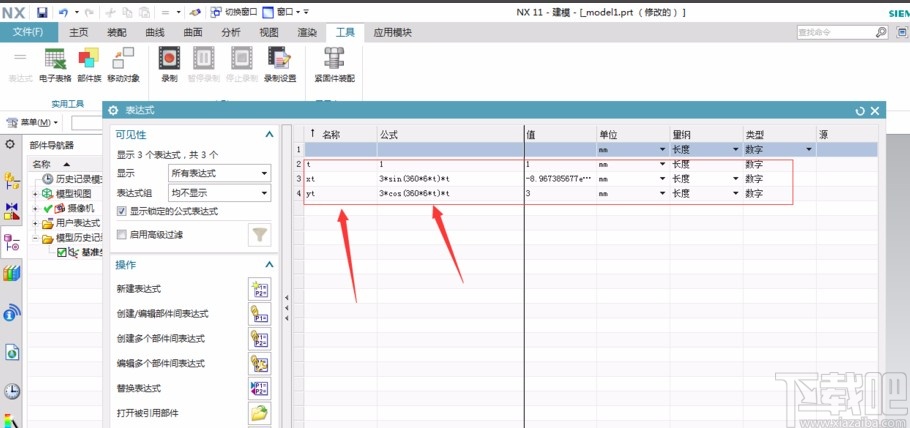
Task: Click the Save disk icon
Action: click(42, 12)
